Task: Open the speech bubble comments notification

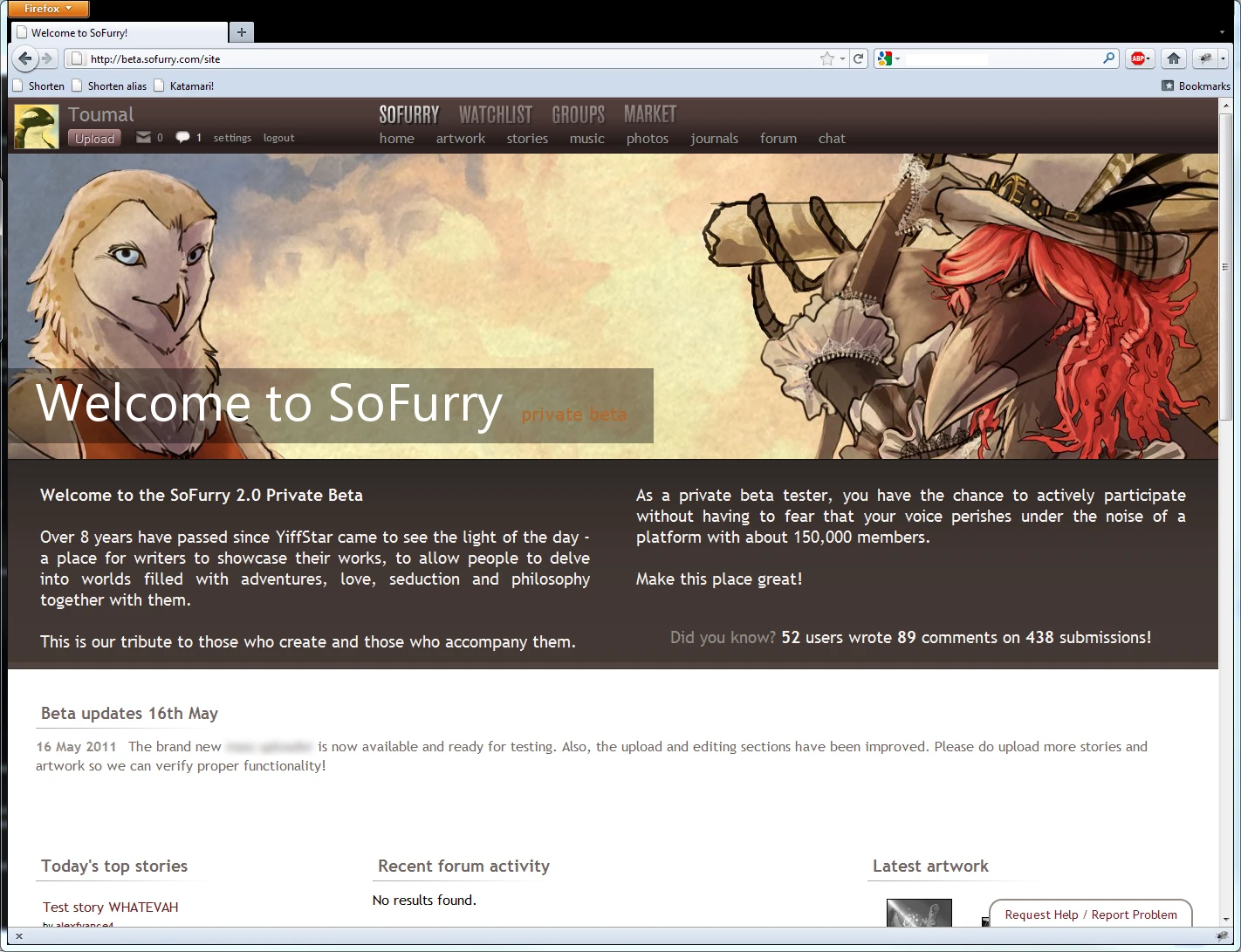Action: coord(182,137)
